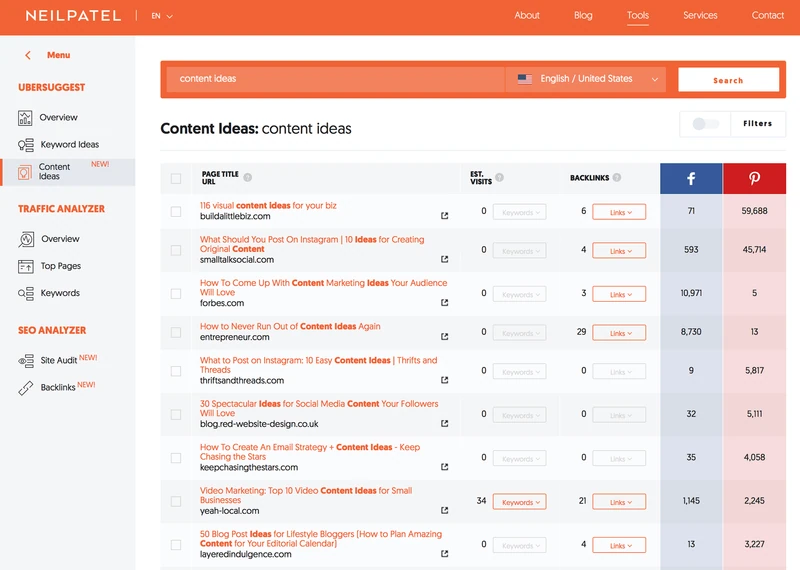Check the box for yeah-local.com row
Image resolution: width=800 pixels, height=570 pixels.
pyautogui.click(x=176, y=501)
